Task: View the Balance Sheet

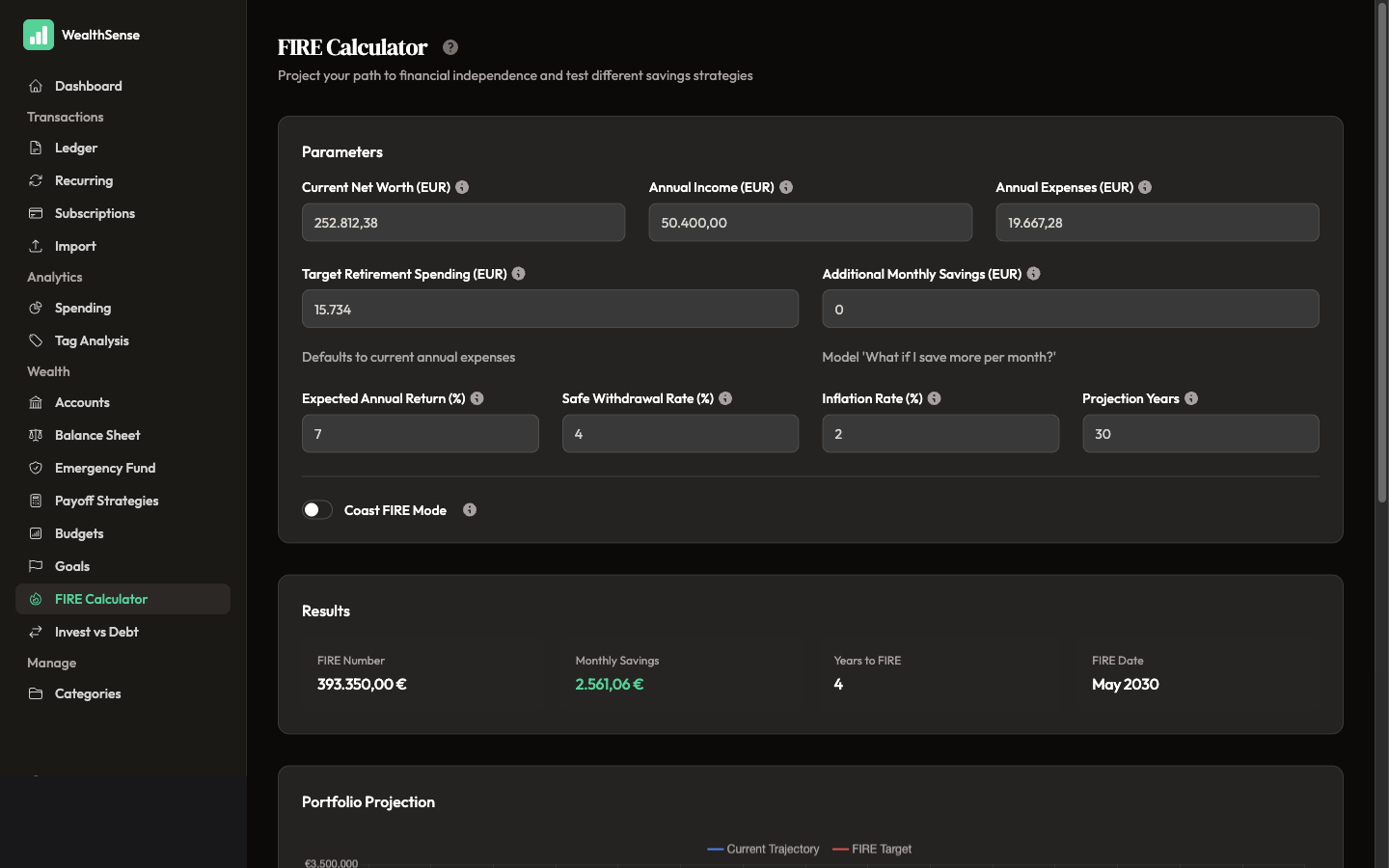Action: (123, 435)
